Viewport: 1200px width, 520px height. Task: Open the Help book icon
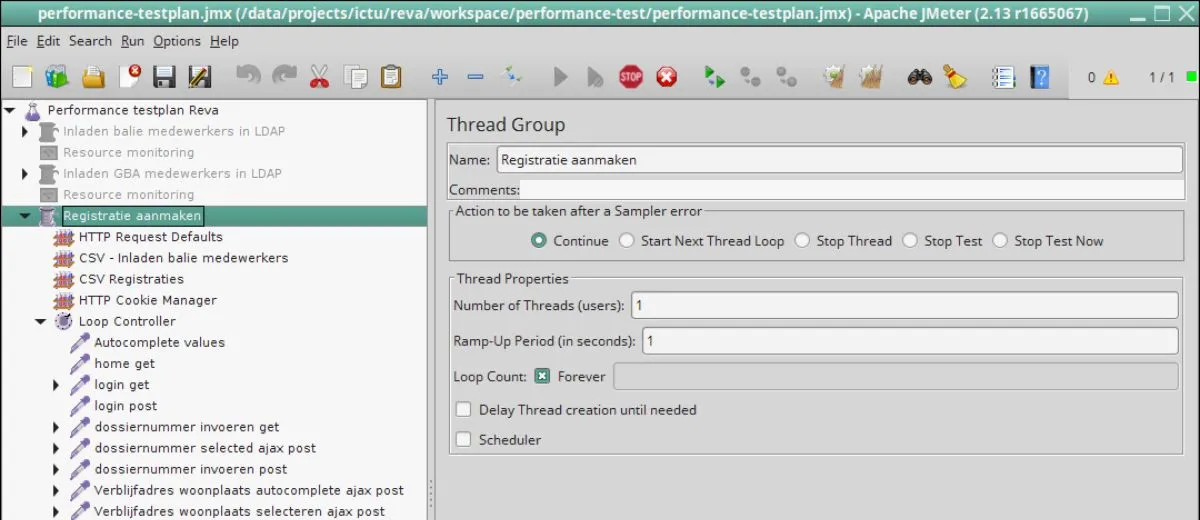(1039, 77)
